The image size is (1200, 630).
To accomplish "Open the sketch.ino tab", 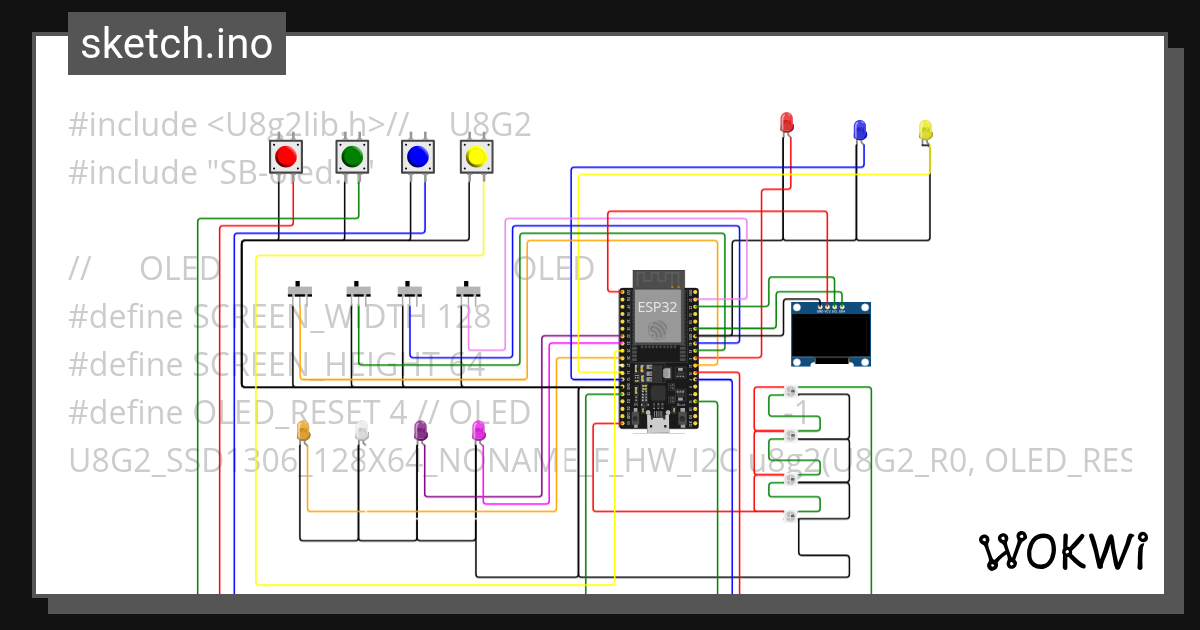I will coord(176,43).
